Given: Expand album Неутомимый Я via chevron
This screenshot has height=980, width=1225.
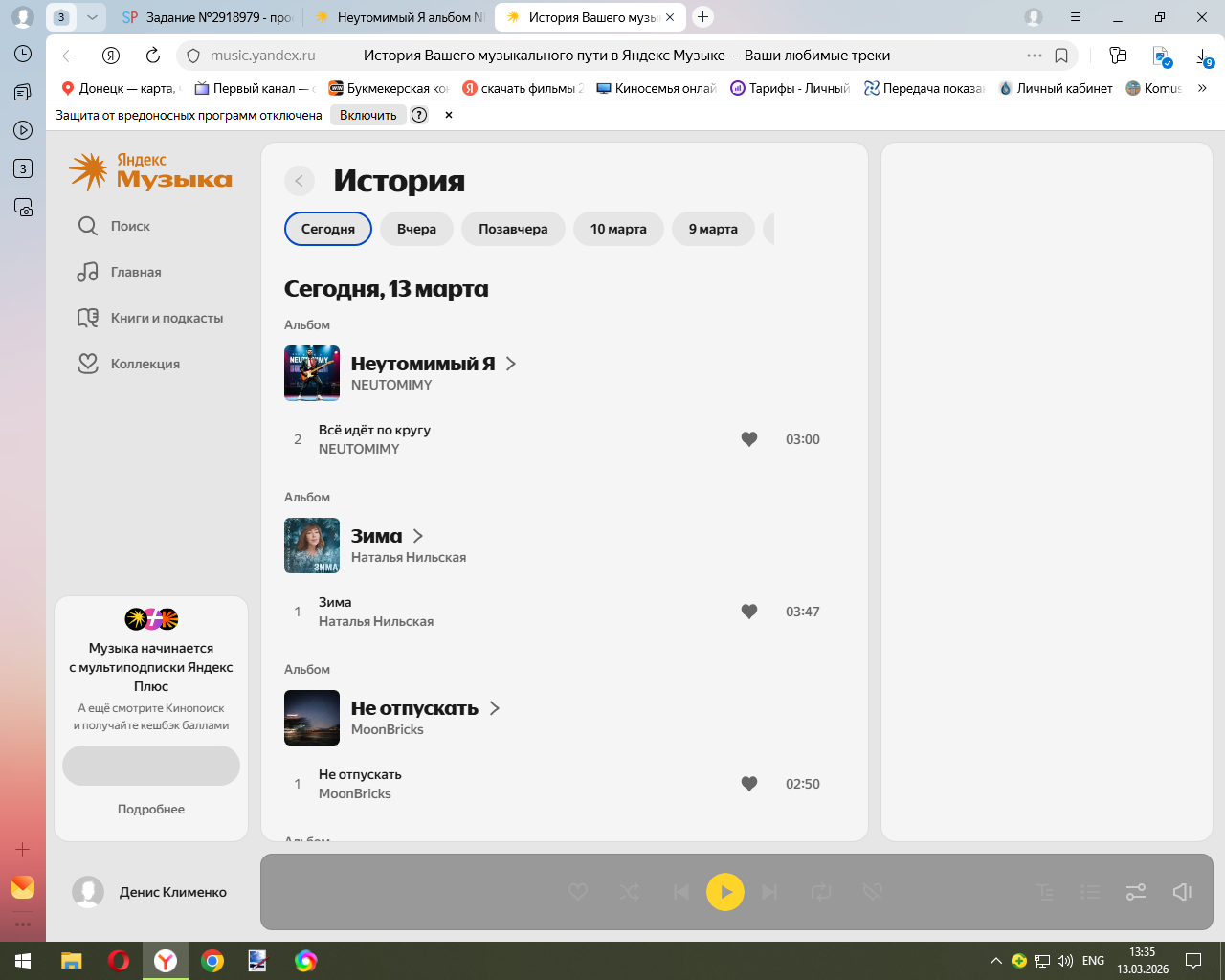Looking at the screenshot, I should (x=511, y=364).
